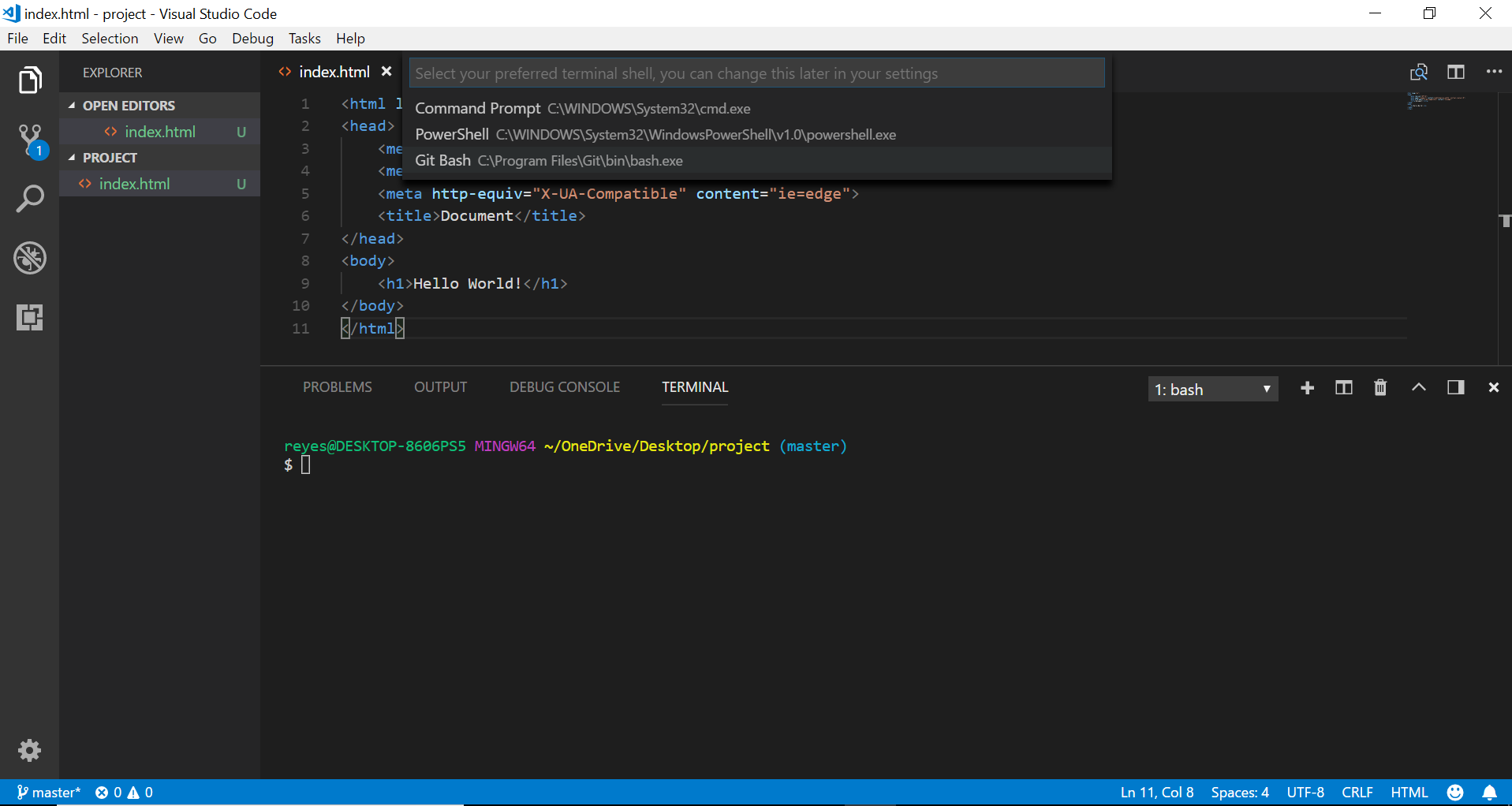Select the Terminal panel tab
This screenshot has height=806, width=1512.
point(695,387)
